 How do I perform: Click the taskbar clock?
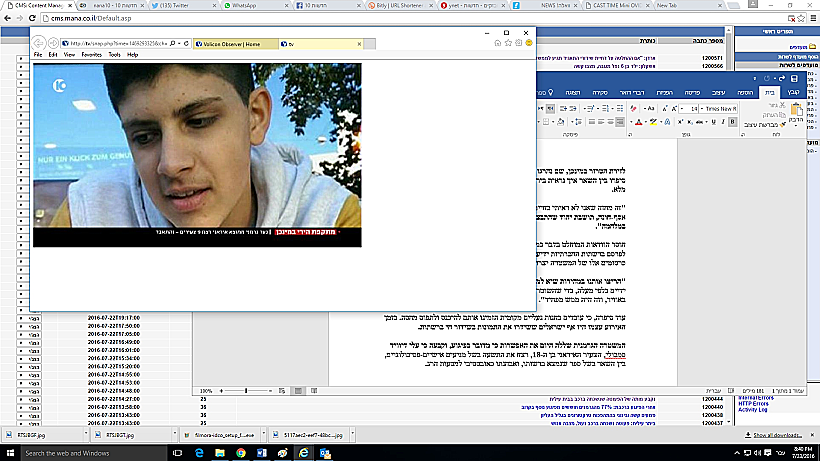[x=803, y=453]
